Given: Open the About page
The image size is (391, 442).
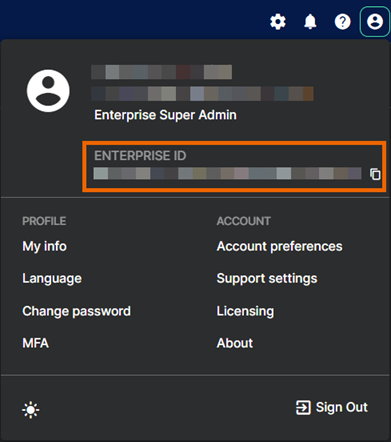Looking at the screenshot, I should click(x=235, y=343).
